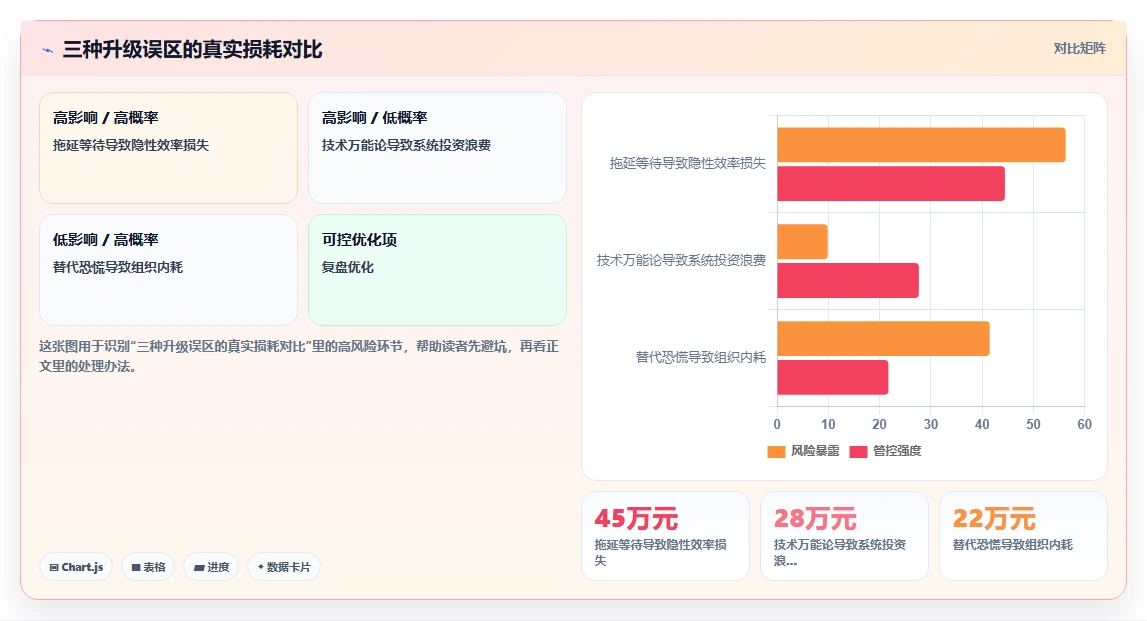Click orange bar for 替代恐慌导致组织内耗
The height and width of the screenshot is (621, 1147).
pyautogui.click(x=884, y=339)
